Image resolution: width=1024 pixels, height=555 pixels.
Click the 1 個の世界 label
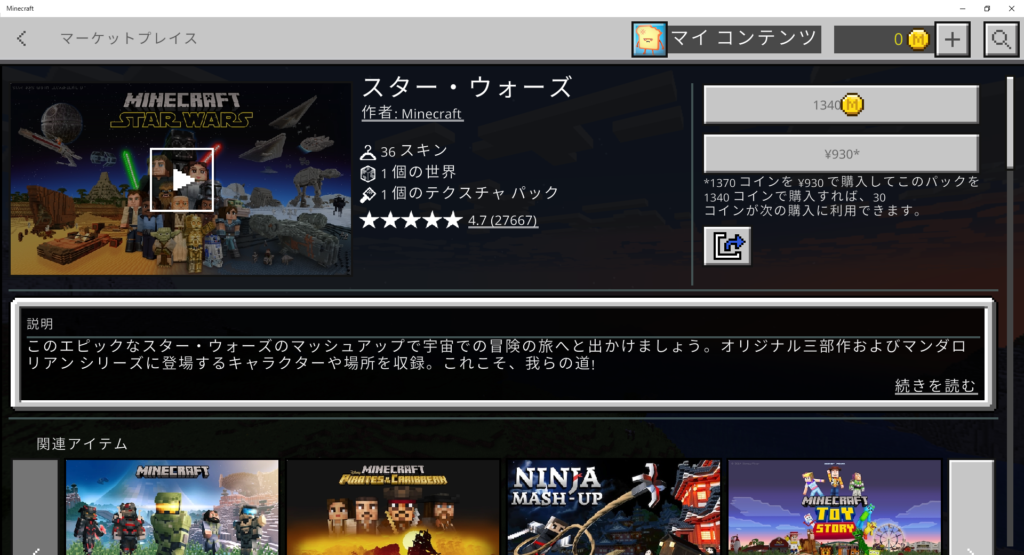pyautogui.click(x=418, y=172)
